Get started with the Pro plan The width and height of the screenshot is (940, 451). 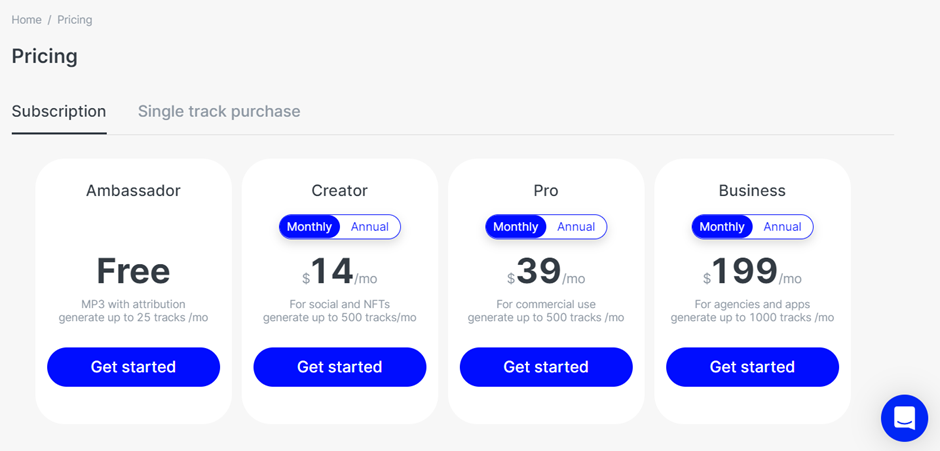546,367
